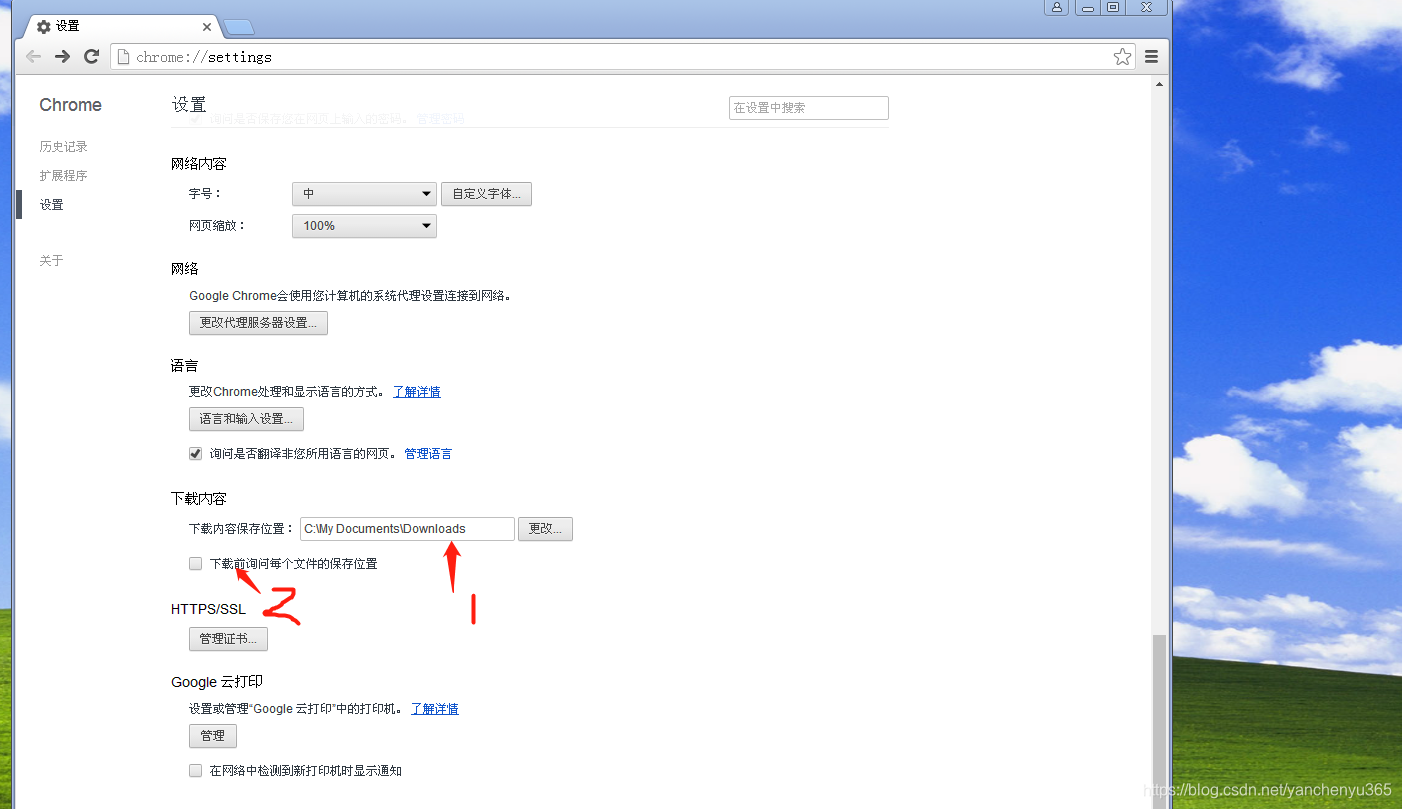Click the 下载内容 section heading
Viewport: 1402px width, 809px height.
tap(199, 498)
